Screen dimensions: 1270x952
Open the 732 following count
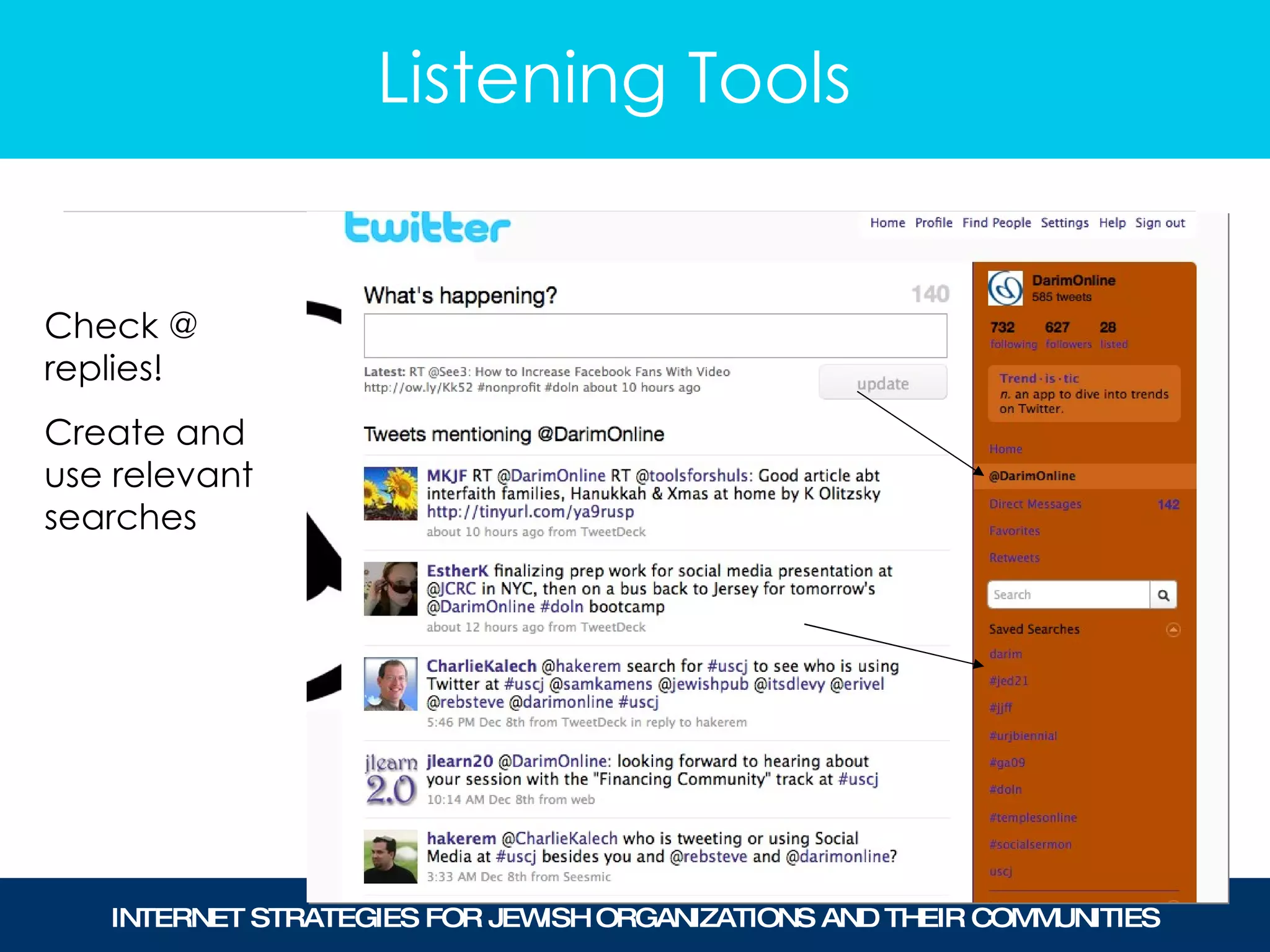click(x=1013, y=335)
